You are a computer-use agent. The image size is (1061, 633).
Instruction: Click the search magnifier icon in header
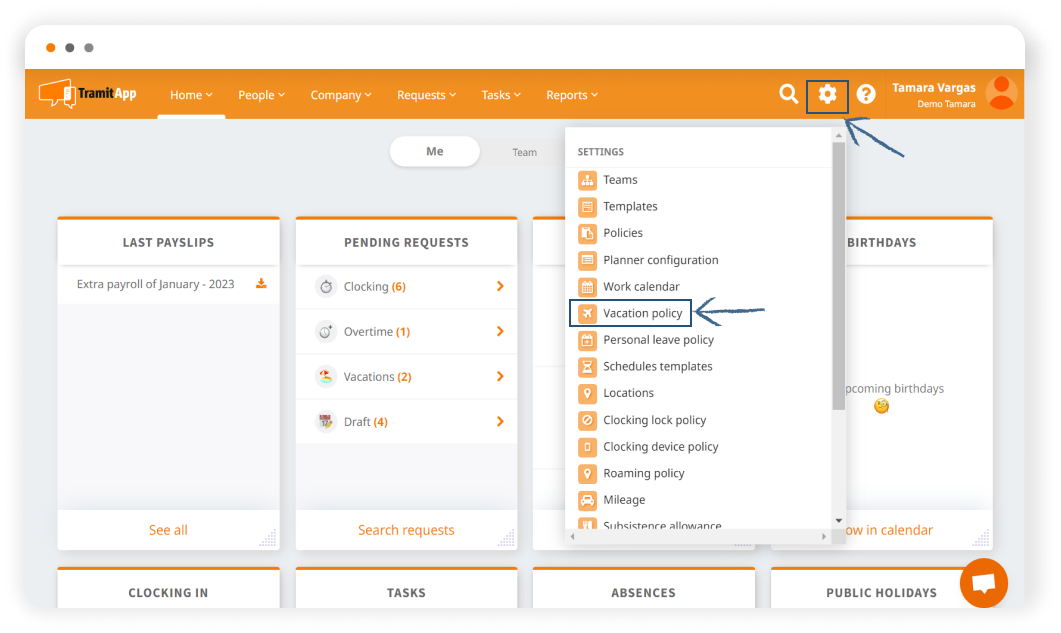coord(789,94)
